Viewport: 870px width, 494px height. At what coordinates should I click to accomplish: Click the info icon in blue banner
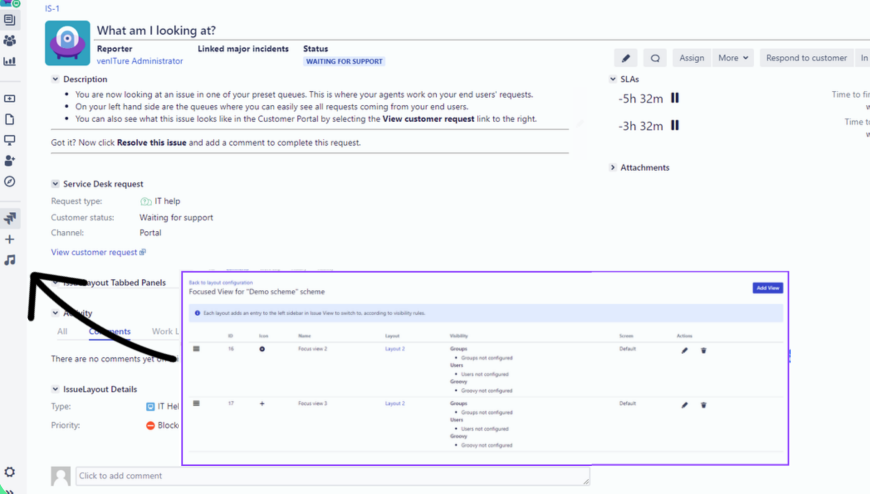(197, 313)
